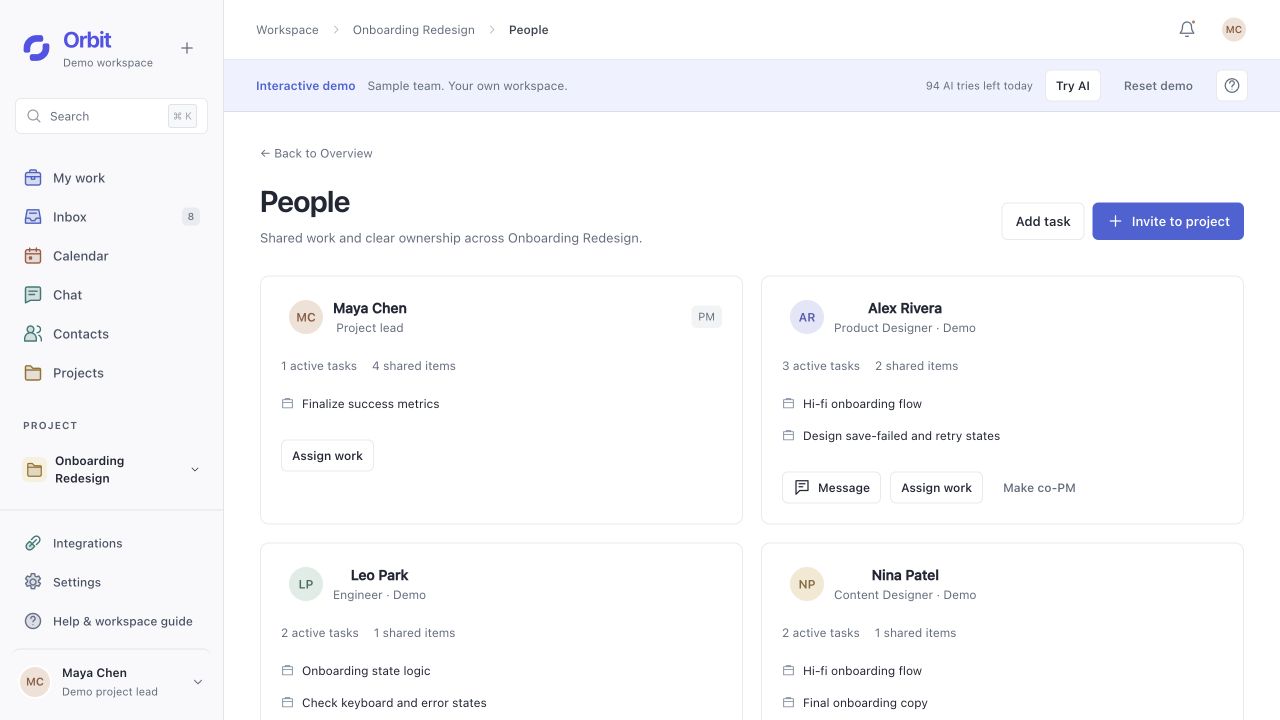
Task: Click Assign work on Maya Chen card
Action: pos(327,456)
